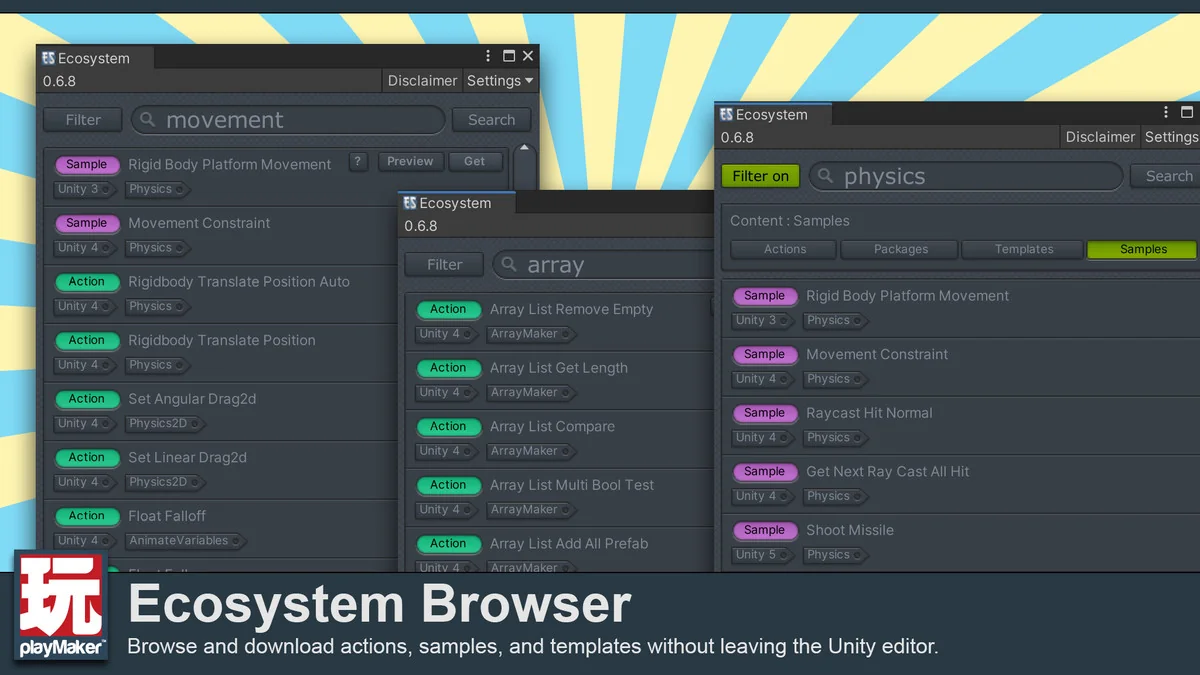
Task: Click into the search field containing 'array'
Action: tap(600, 265)
